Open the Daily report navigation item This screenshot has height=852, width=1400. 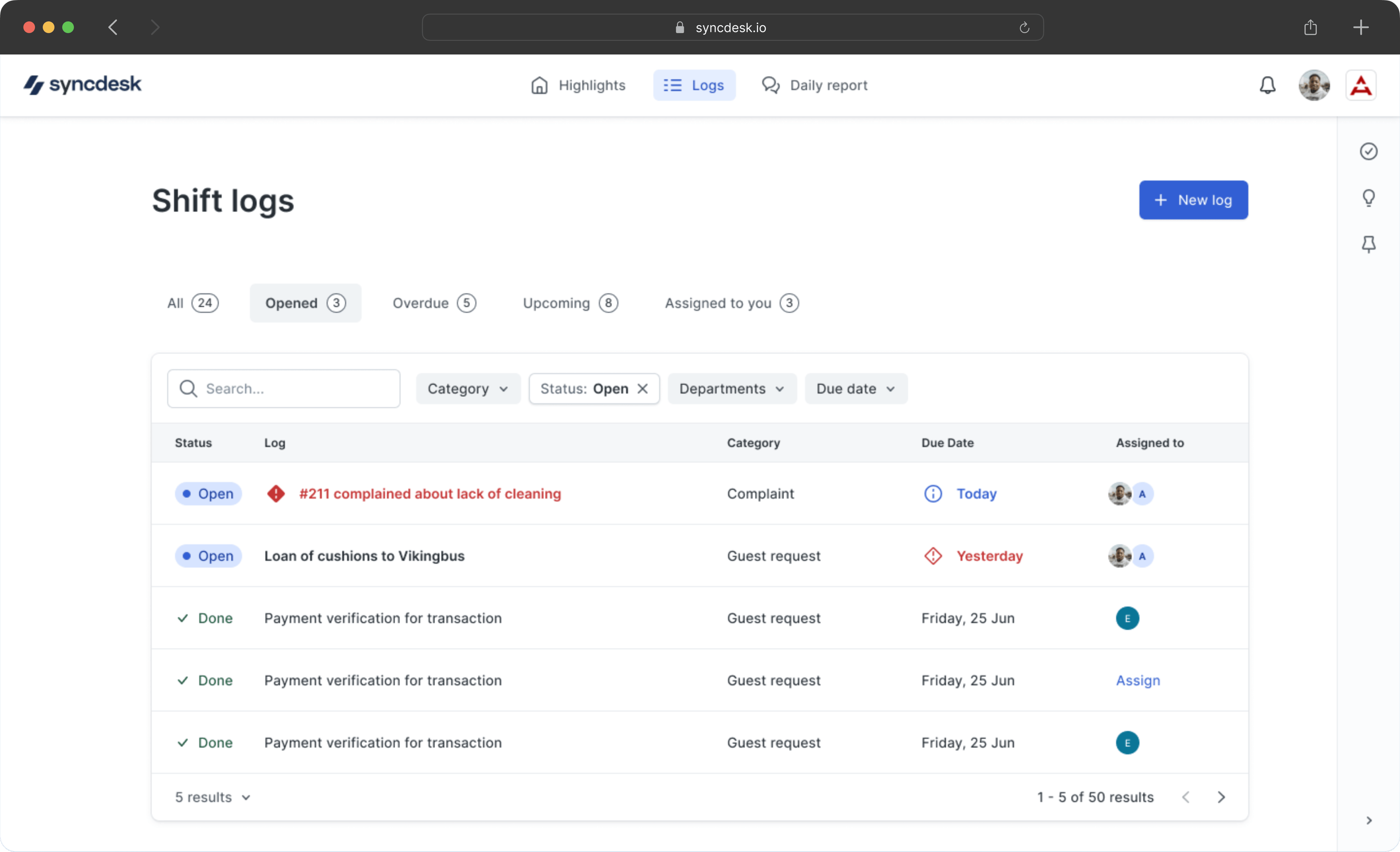815,85
